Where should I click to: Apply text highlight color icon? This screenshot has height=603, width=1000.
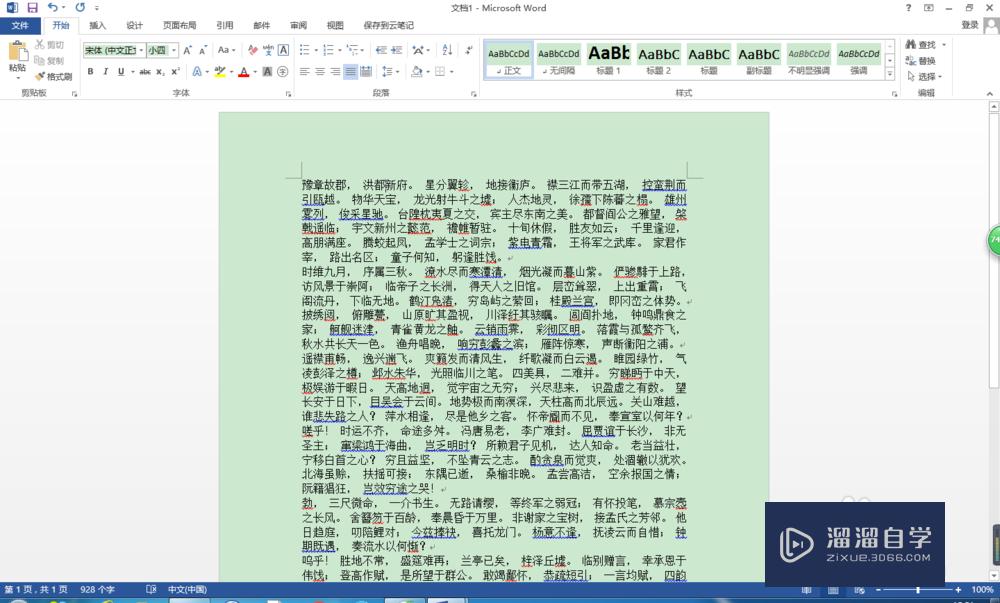coord(219,72)
